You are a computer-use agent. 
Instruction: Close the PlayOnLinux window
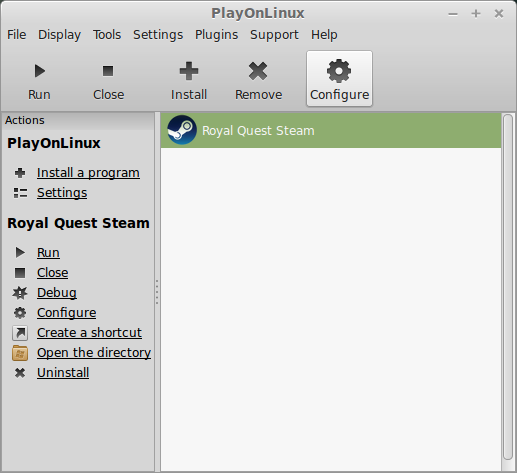(499, 14)
